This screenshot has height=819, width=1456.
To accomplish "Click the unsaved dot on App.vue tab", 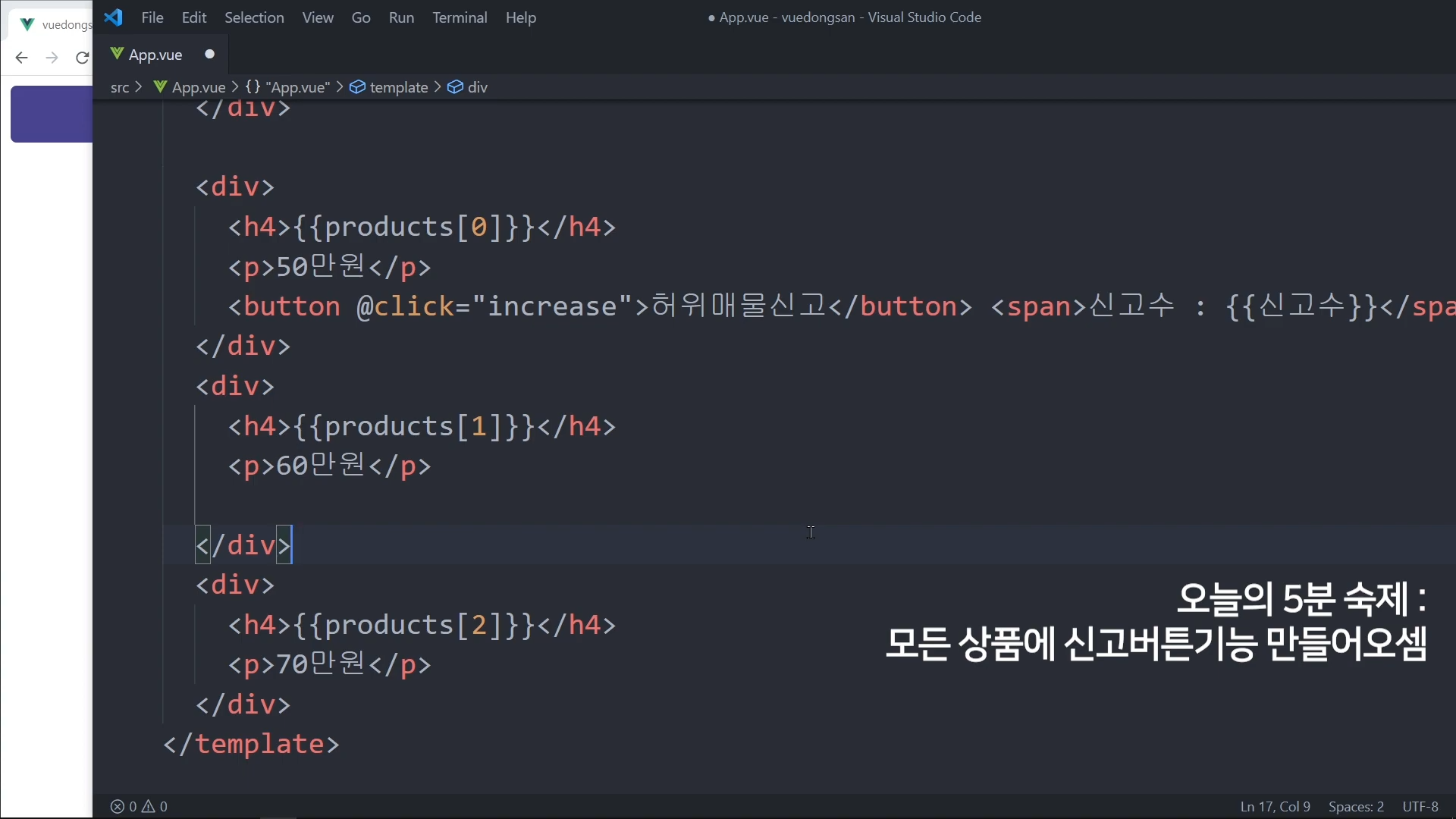I will (210, 54).
